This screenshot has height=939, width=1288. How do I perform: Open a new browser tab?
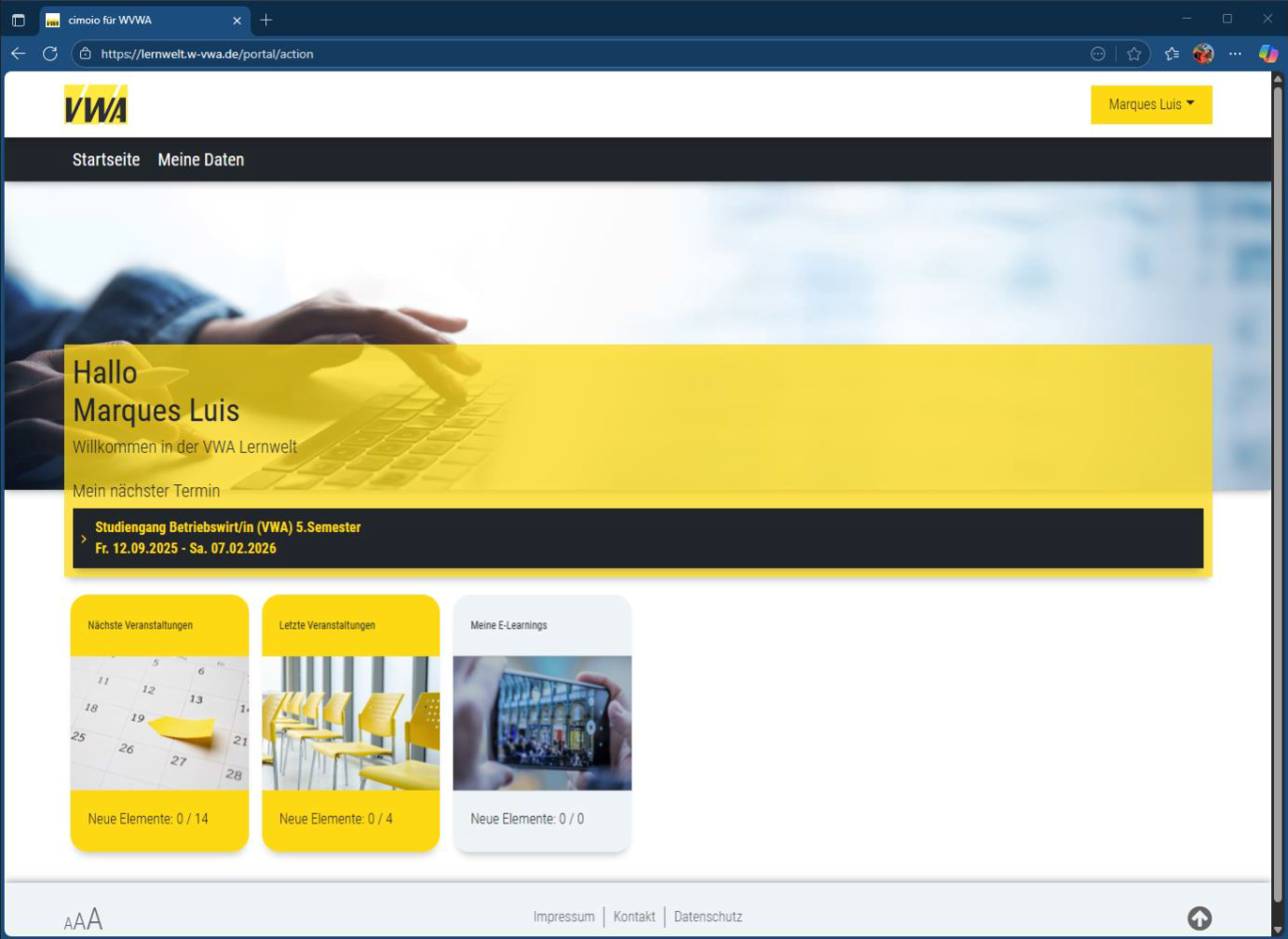click(x=266, y=20)
